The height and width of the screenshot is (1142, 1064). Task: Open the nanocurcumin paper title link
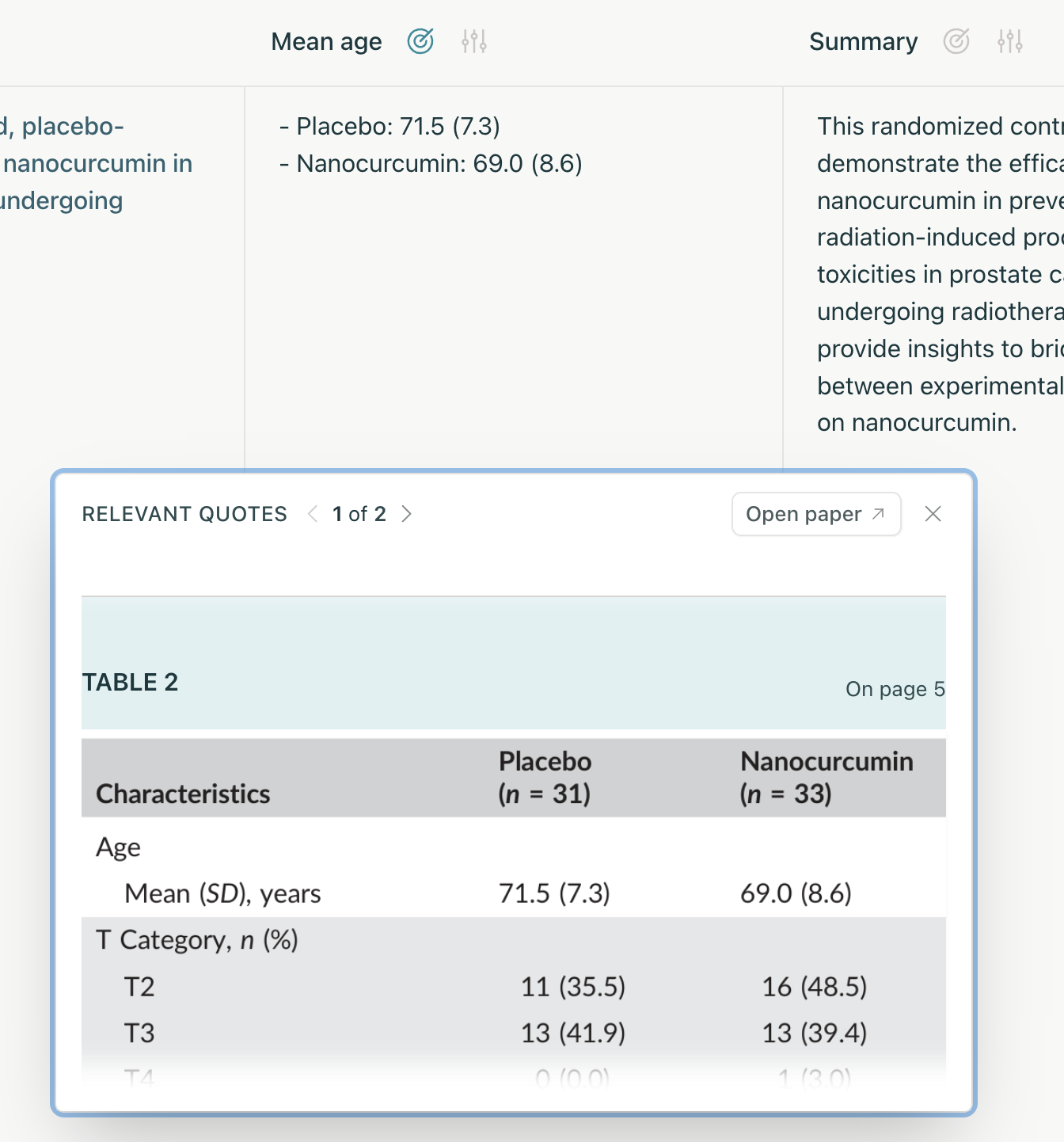click(x=97, y=163)
